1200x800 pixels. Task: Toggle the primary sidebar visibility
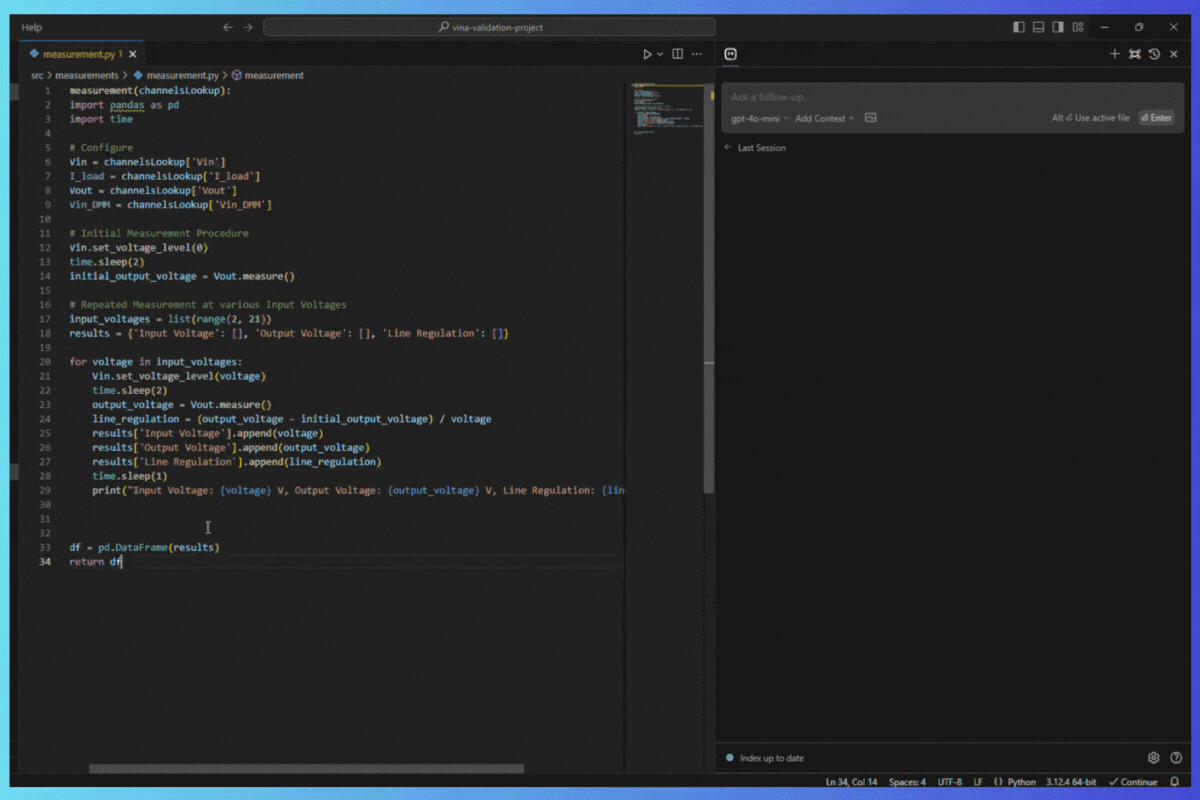tap(1018, 27)
